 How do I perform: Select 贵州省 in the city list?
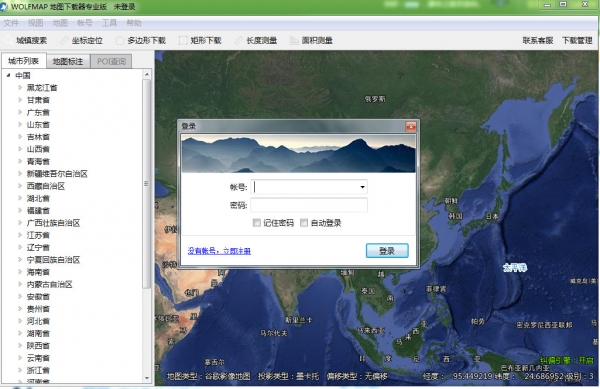(x=38, y=309)
